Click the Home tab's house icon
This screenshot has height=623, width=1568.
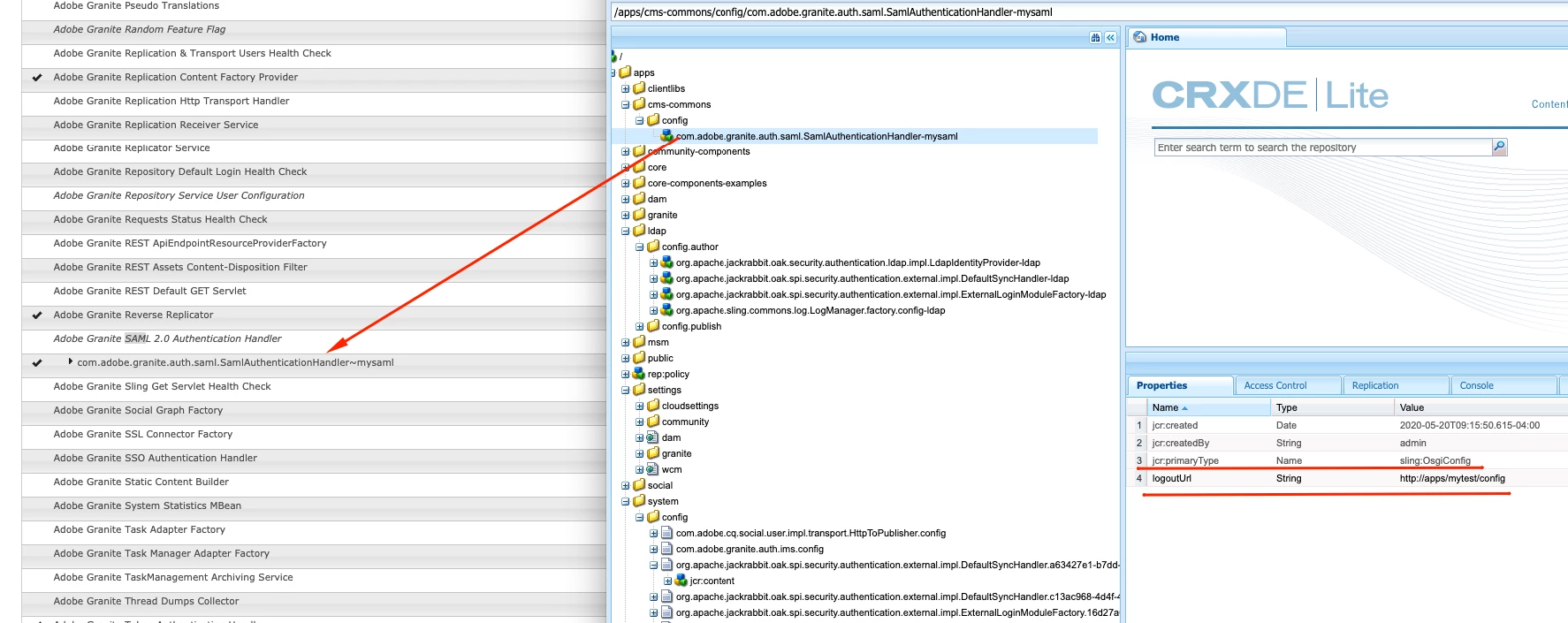click(x=1140, y=37)
